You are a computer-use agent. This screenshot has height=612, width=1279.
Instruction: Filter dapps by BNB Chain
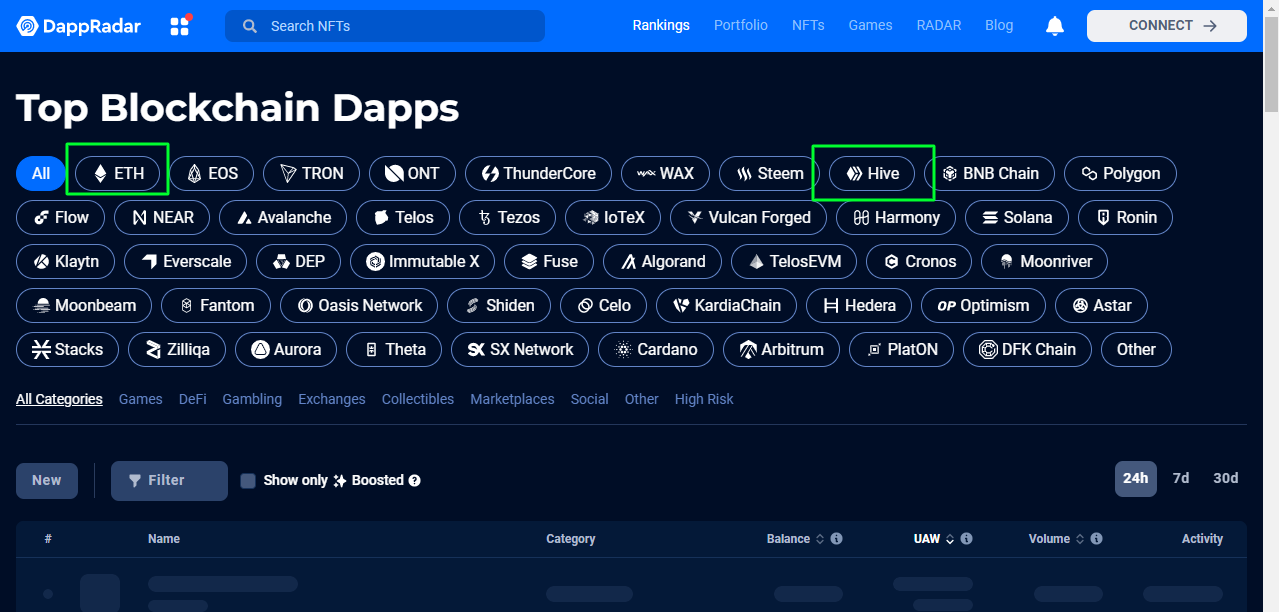990,173
